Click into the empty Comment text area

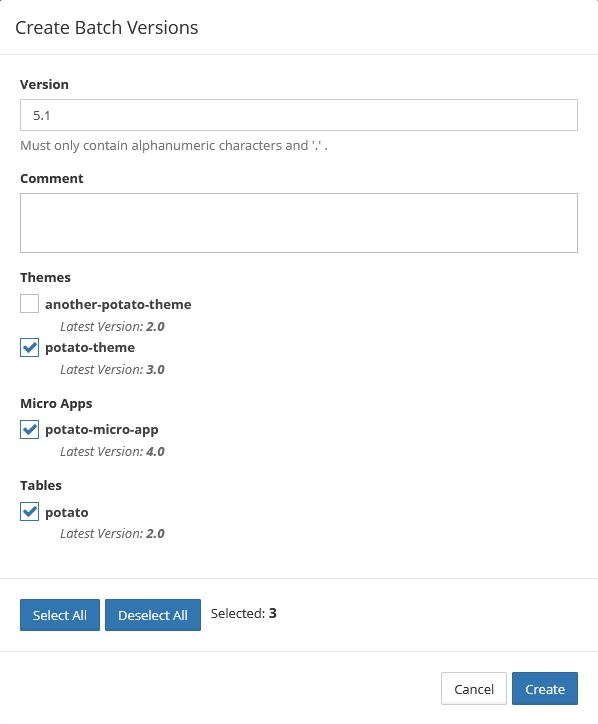pos(299,223)
